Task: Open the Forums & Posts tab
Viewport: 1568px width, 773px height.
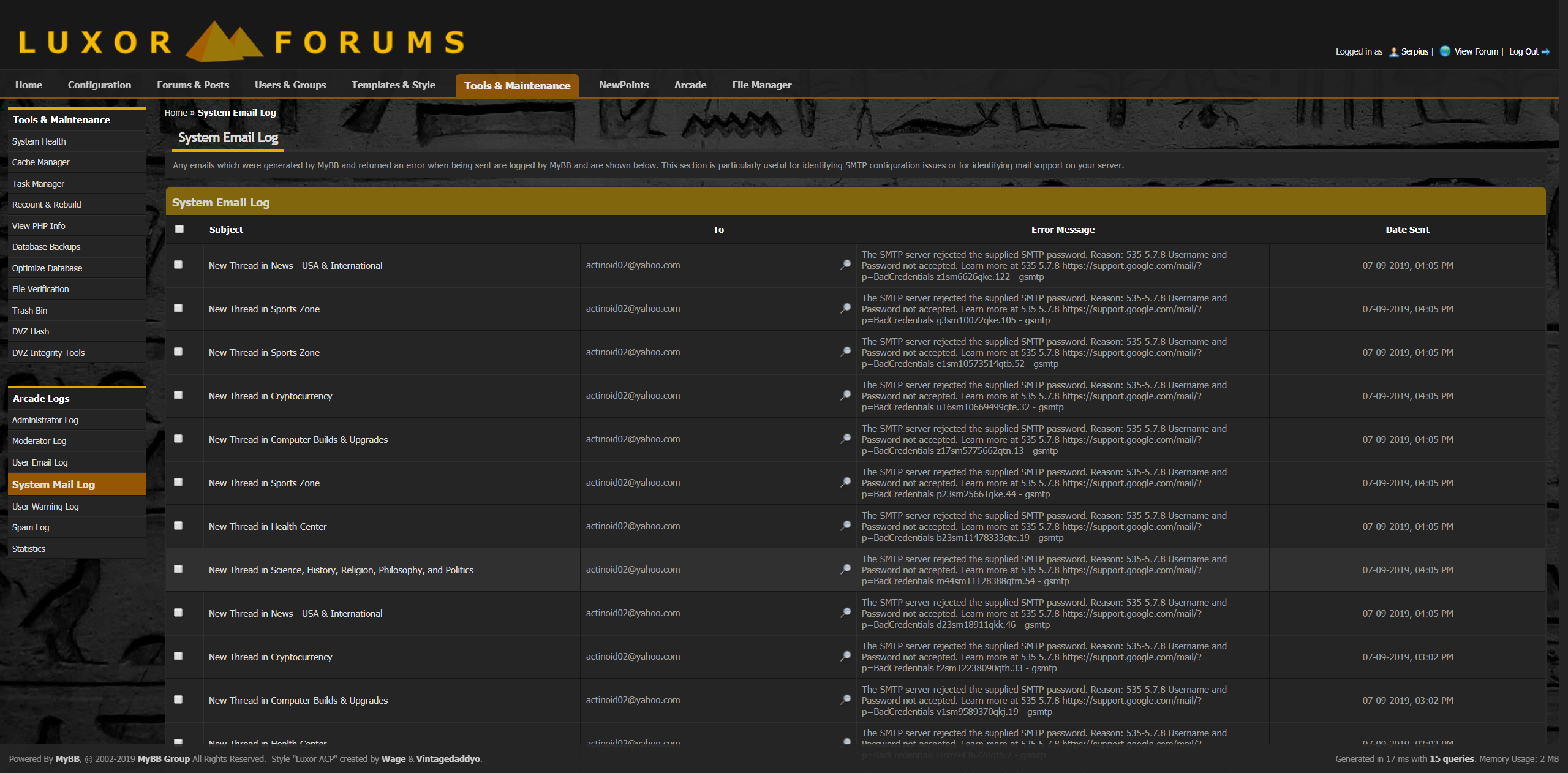Action: (x=193, y=85)
